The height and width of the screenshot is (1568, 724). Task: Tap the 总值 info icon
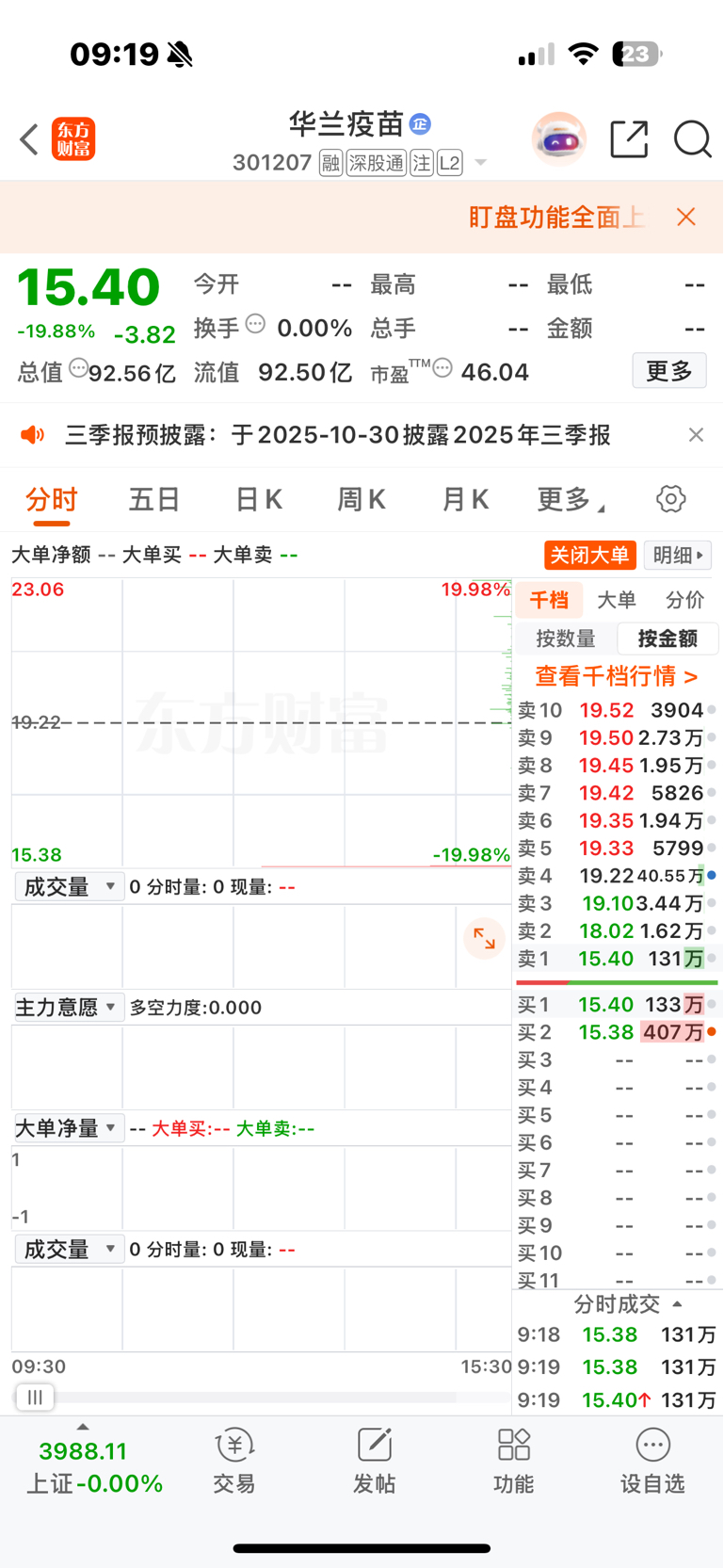click(78, 367)
